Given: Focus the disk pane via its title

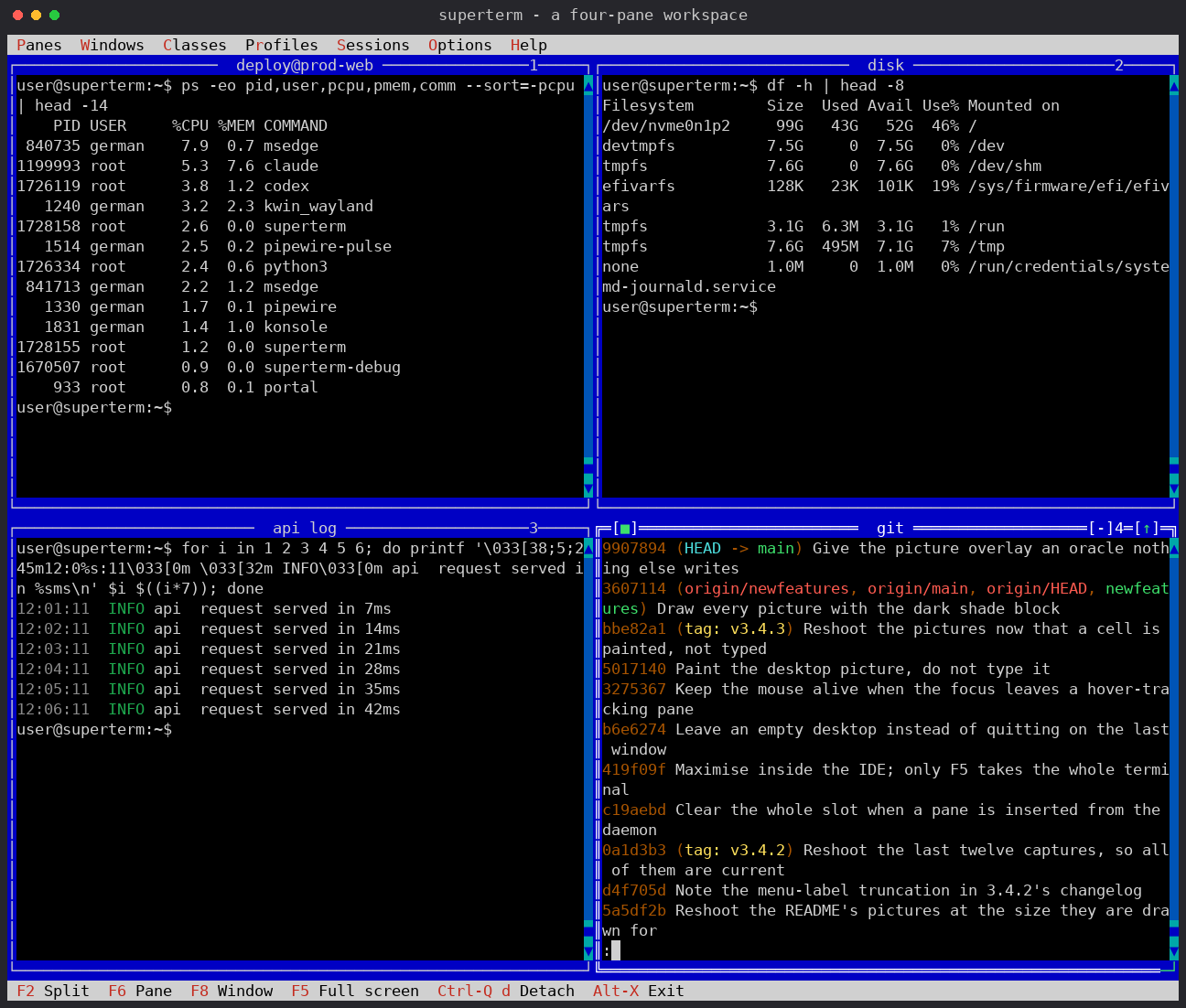Looking at the screenshot, I should [886, 65].
